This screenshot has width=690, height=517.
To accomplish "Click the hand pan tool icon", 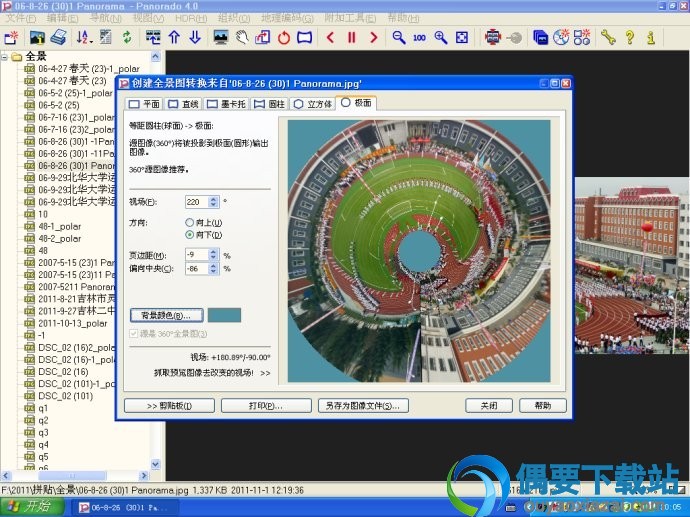I will click(242, 37).
